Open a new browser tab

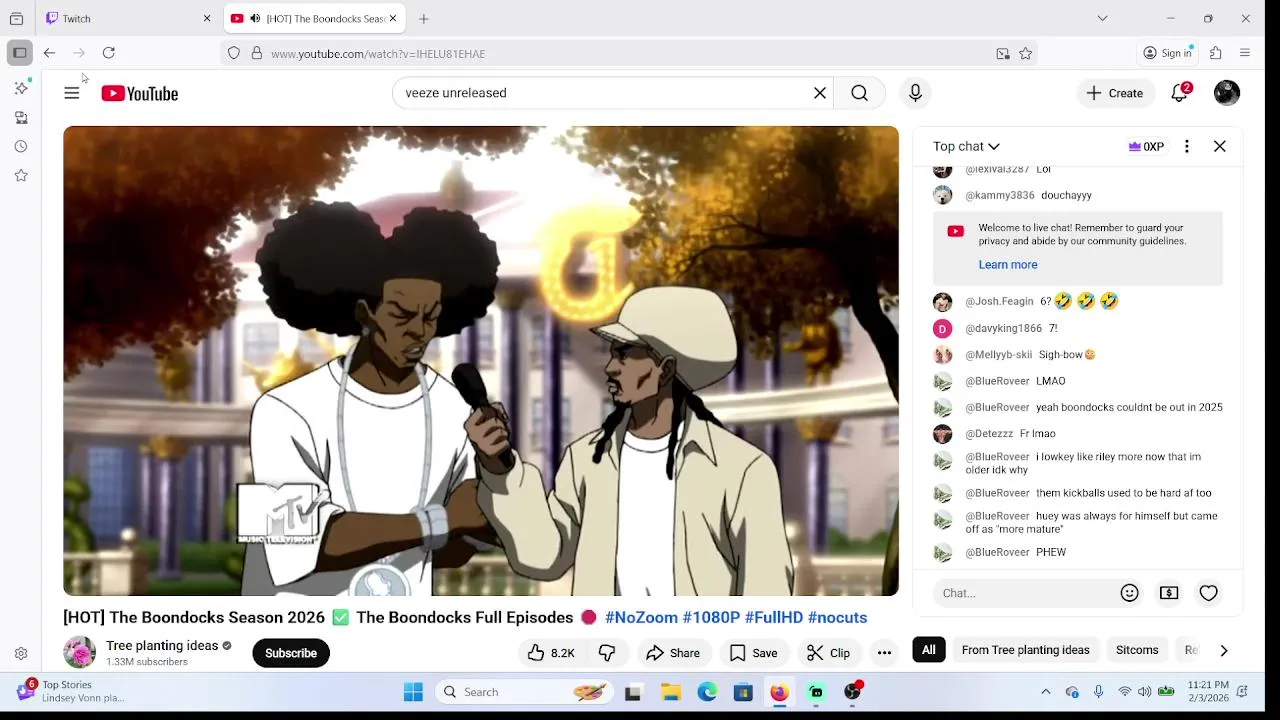(x=424, y=18)
